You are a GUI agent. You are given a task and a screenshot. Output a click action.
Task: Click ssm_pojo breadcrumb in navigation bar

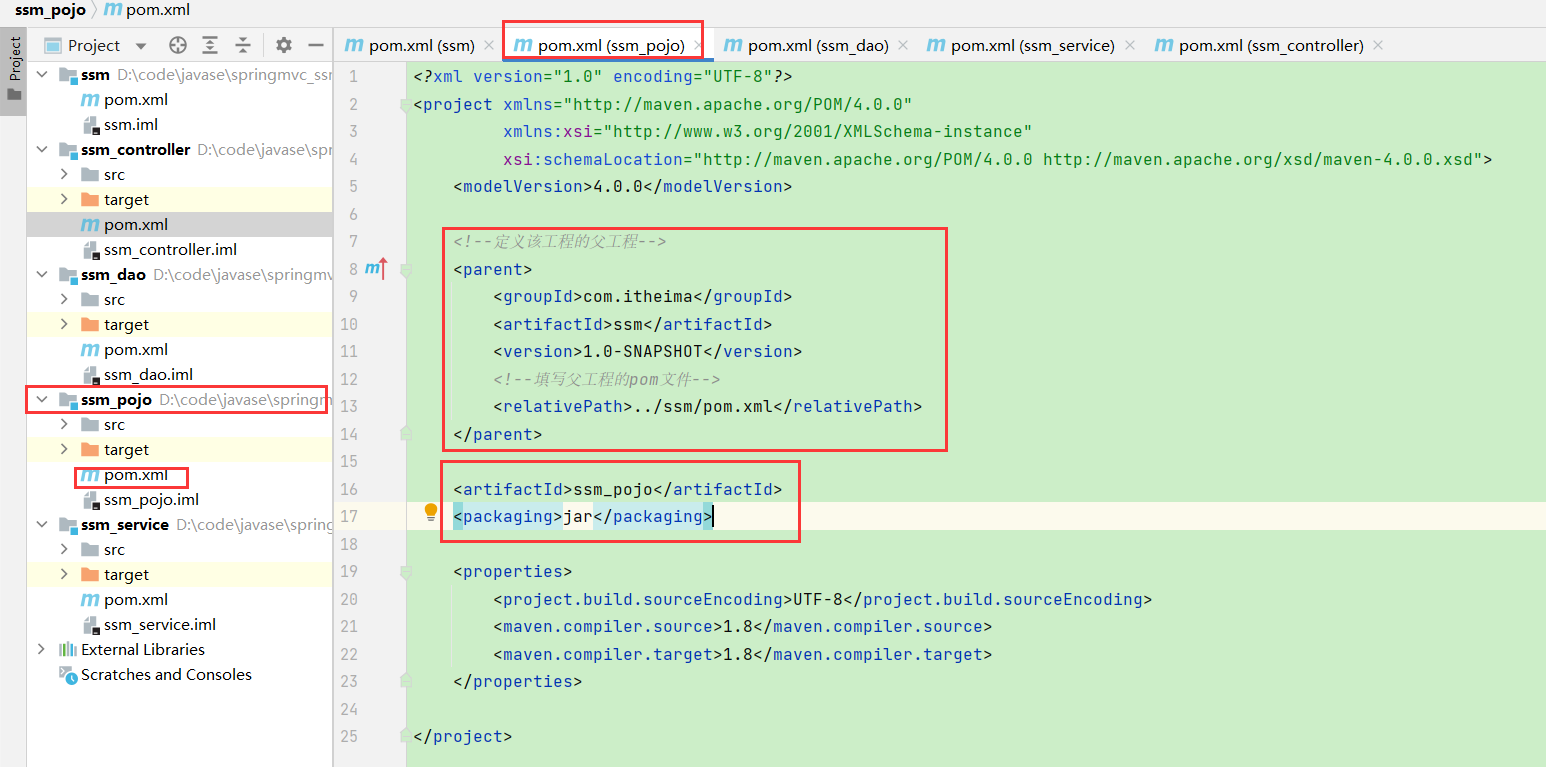point(50,10)
